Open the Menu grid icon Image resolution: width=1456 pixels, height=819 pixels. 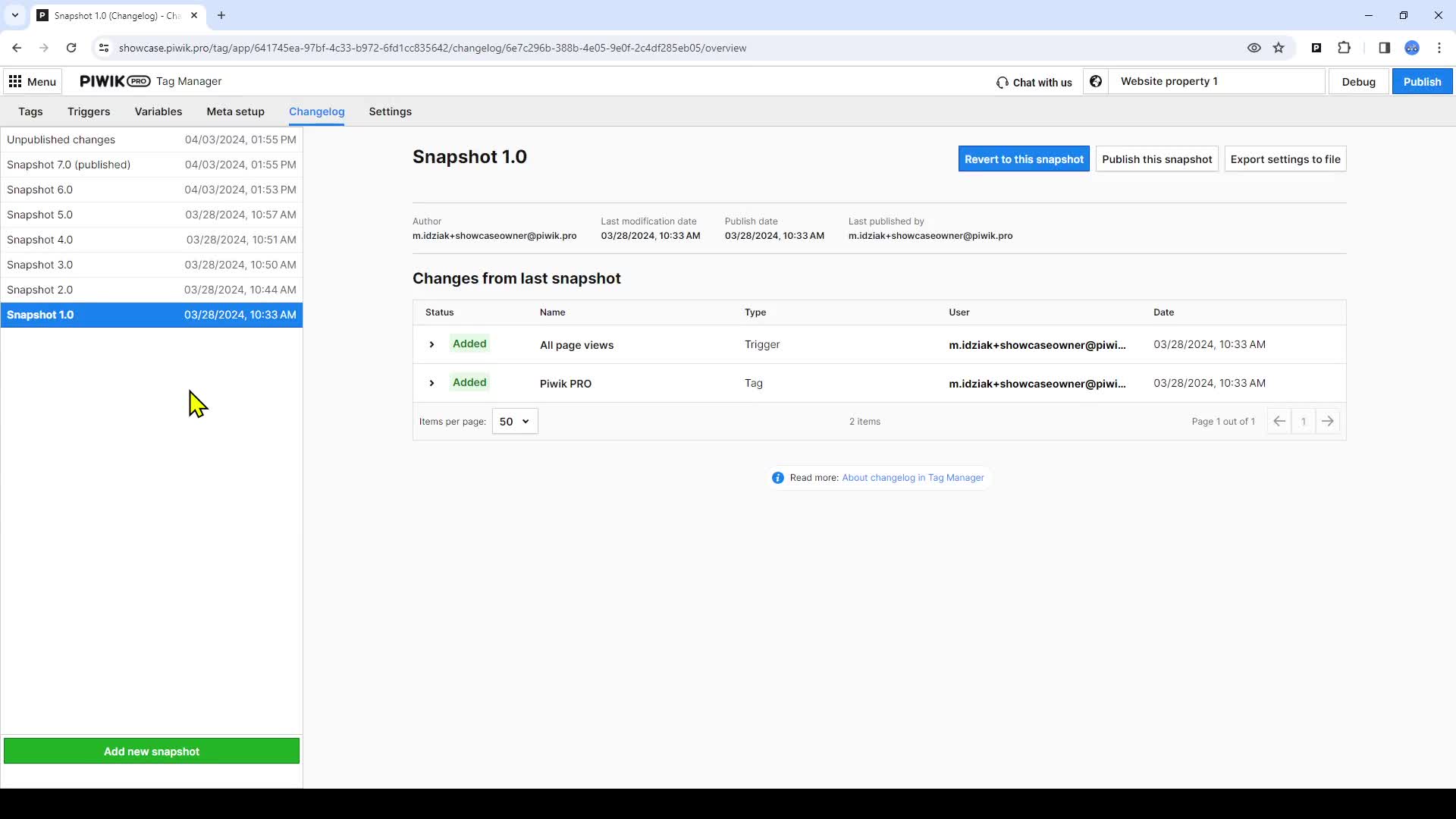[15, 81]
